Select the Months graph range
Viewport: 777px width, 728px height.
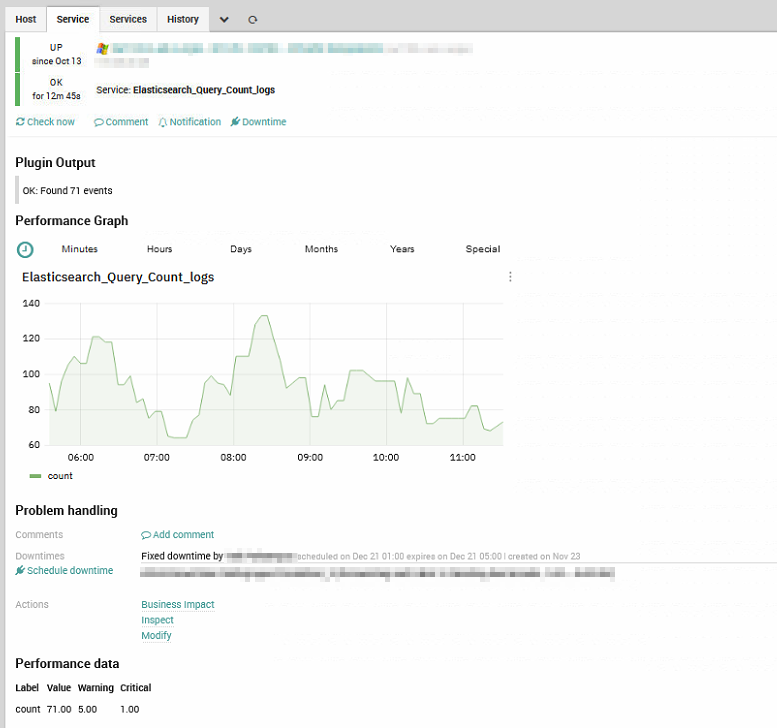point(322,249)
